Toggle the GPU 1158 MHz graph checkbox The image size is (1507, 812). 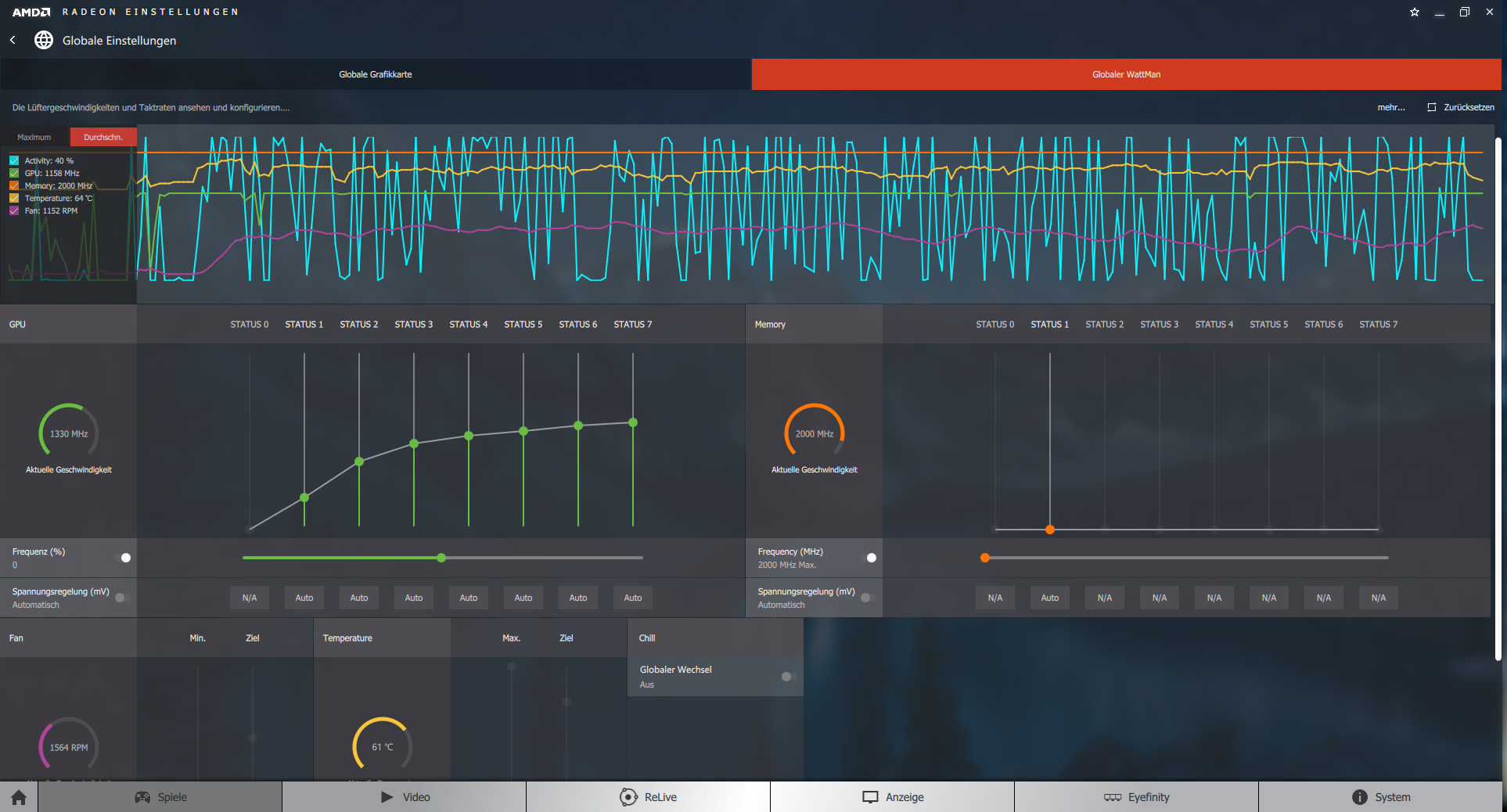(x=14, y=173)
